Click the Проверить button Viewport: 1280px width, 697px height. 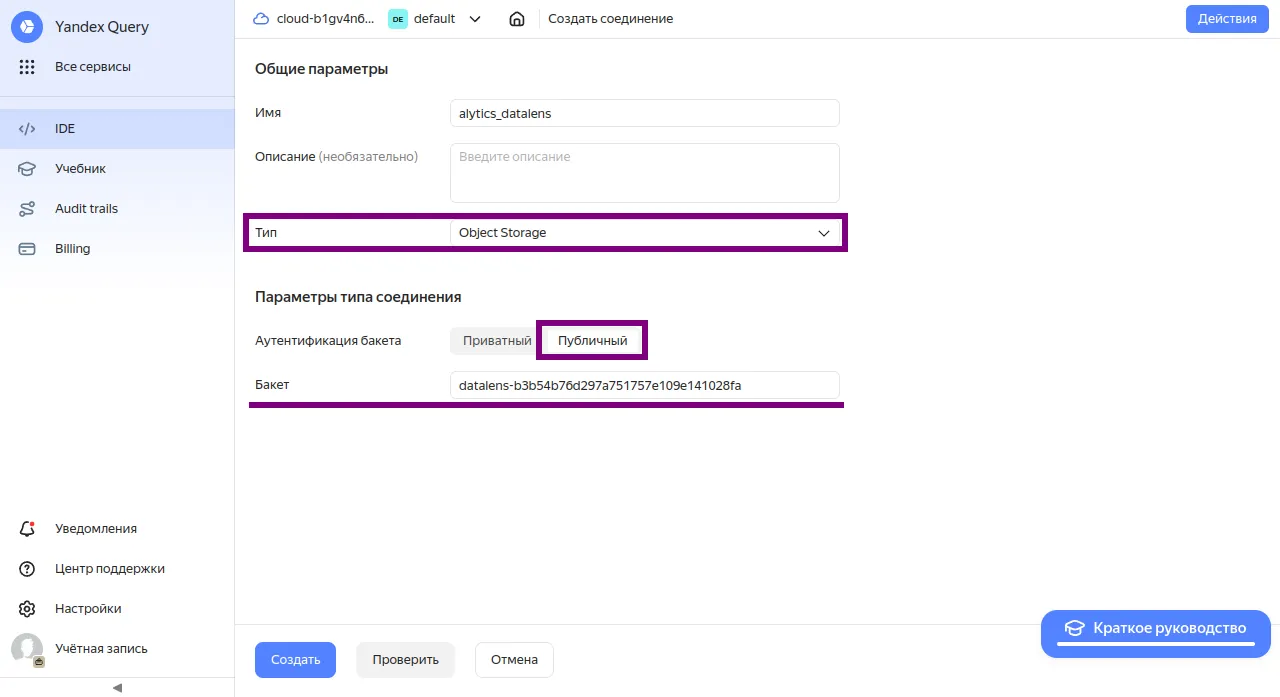[406, 660]
